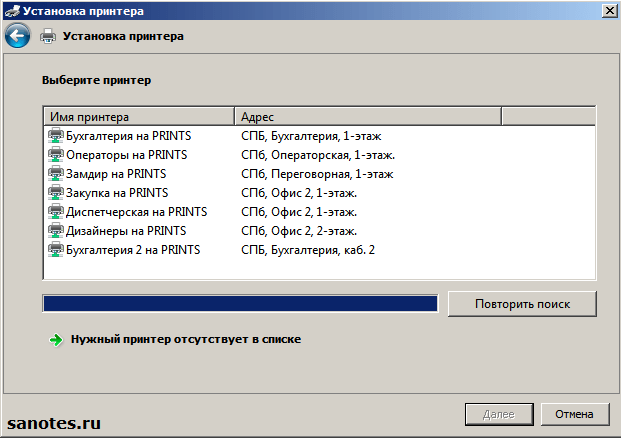Click the Далее button

499,414
